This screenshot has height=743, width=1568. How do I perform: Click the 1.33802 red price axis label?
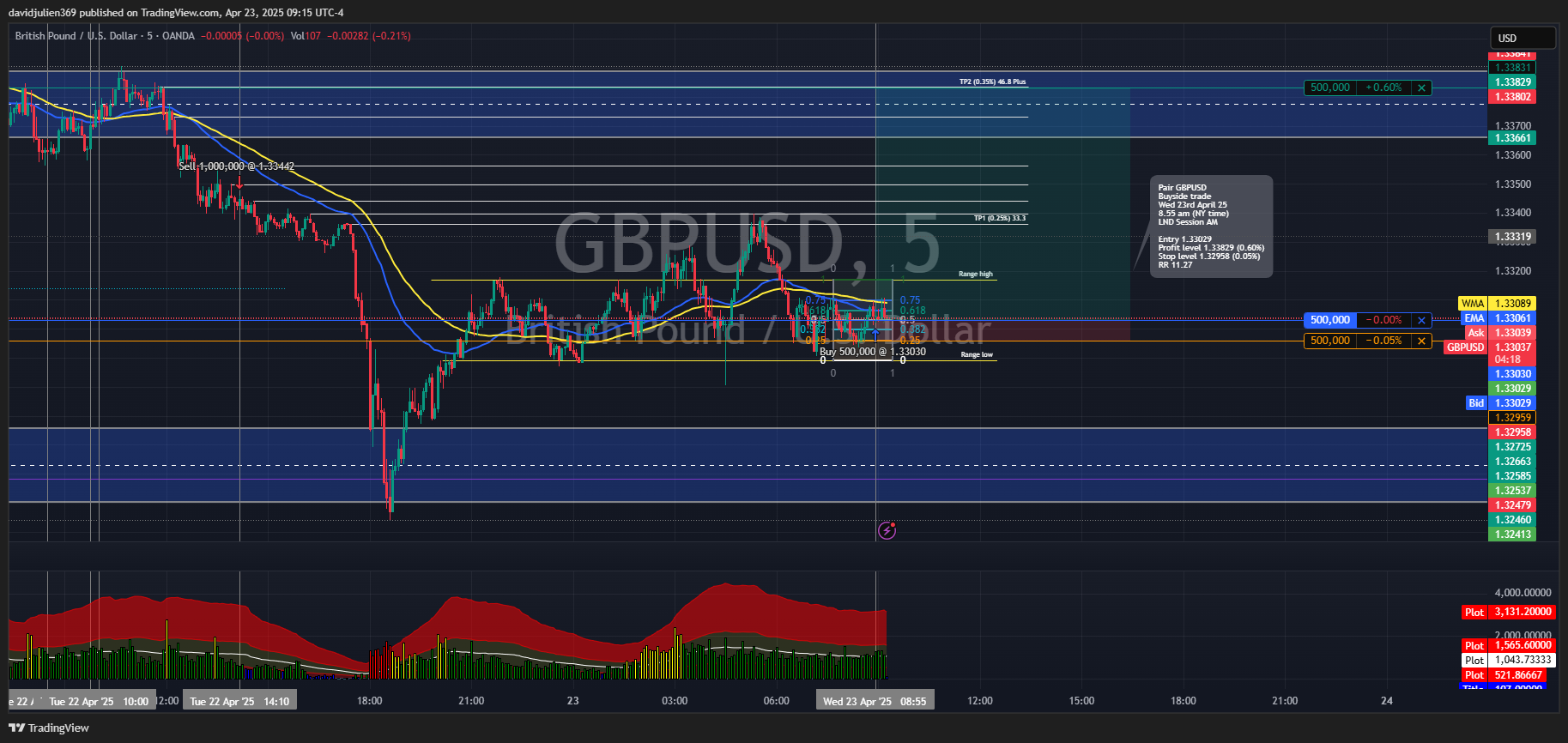click(1512, 97)
